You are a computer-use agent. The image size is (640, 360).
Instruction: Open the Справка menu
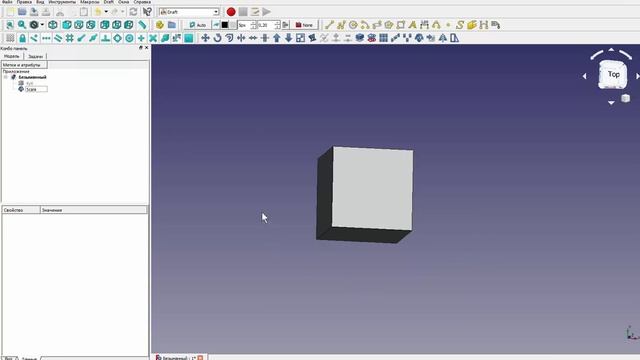pyautogui.click(x=142, y=2)
